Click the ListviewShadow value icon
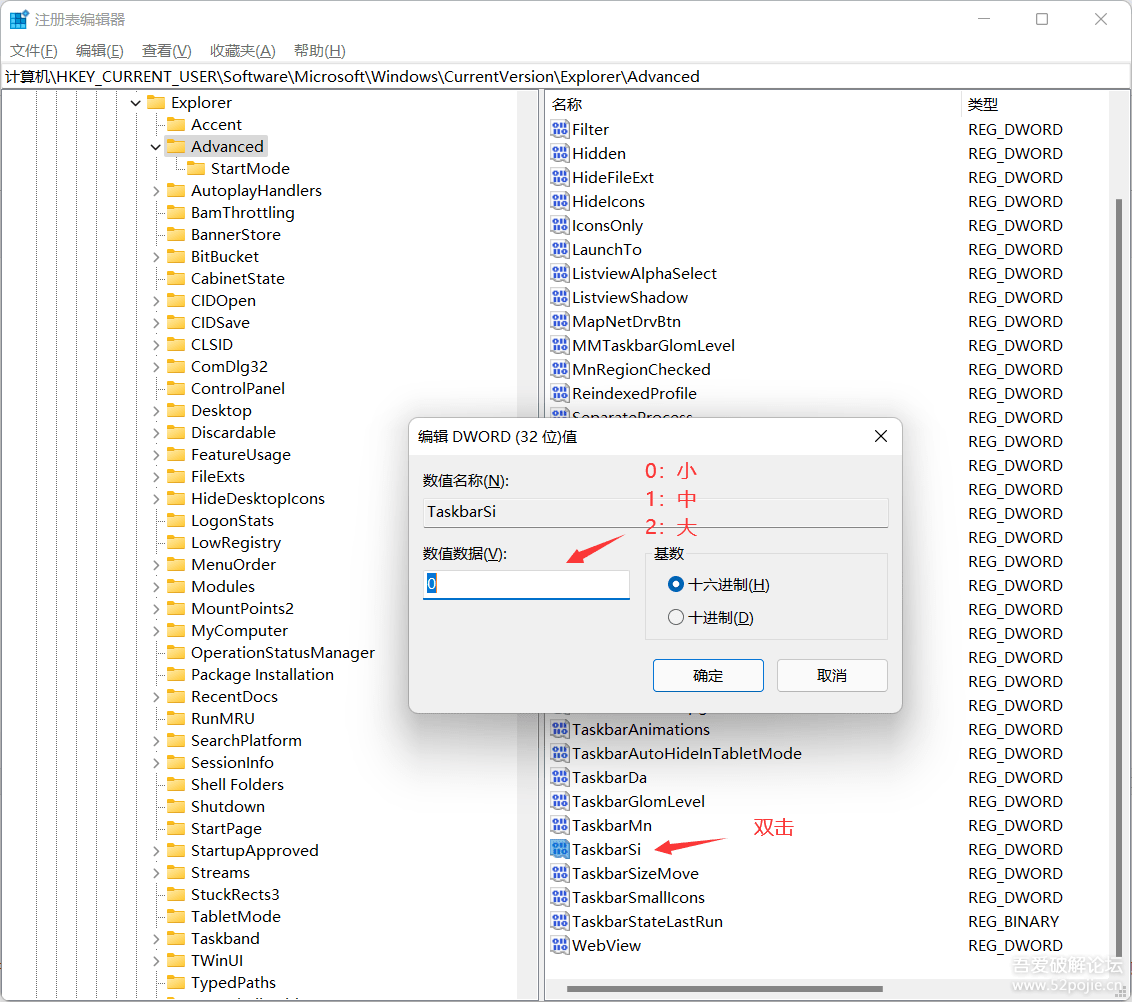Screen dimensions: 1132x1002 (x=560, y=297)
